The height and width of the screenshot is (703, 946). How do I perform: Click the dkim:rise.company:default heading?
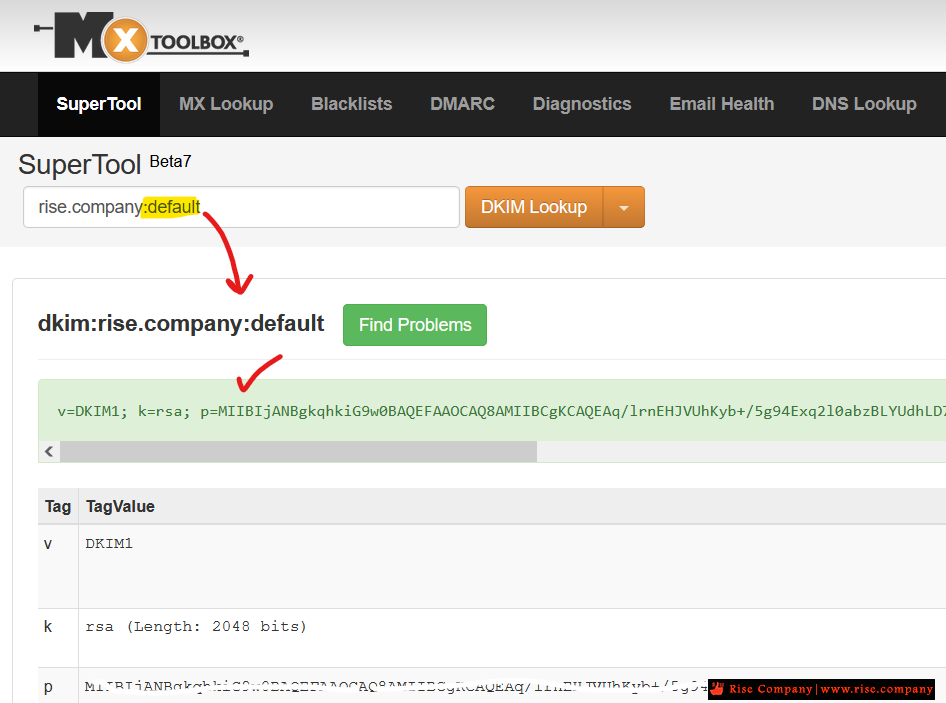(181, 323)
